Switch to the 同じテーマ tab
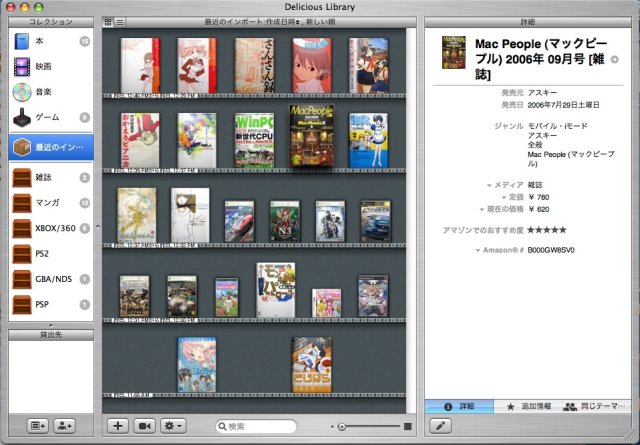The width and height of the screenshot is (640, 445). click(x=596, y=407)
